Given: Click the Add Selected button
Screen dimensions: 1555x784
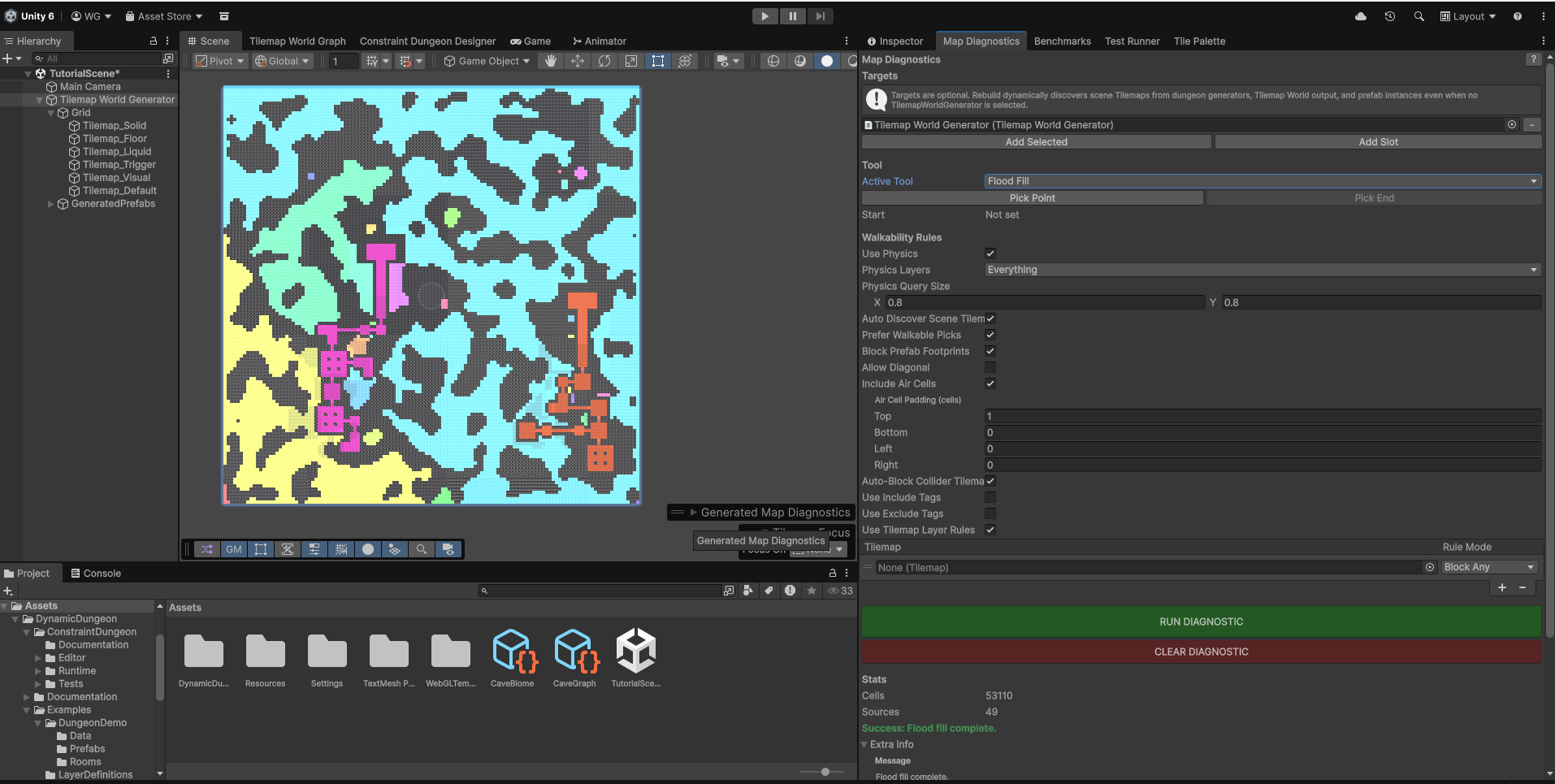Looking at the screenshot, I should (x=1037, y=142).
